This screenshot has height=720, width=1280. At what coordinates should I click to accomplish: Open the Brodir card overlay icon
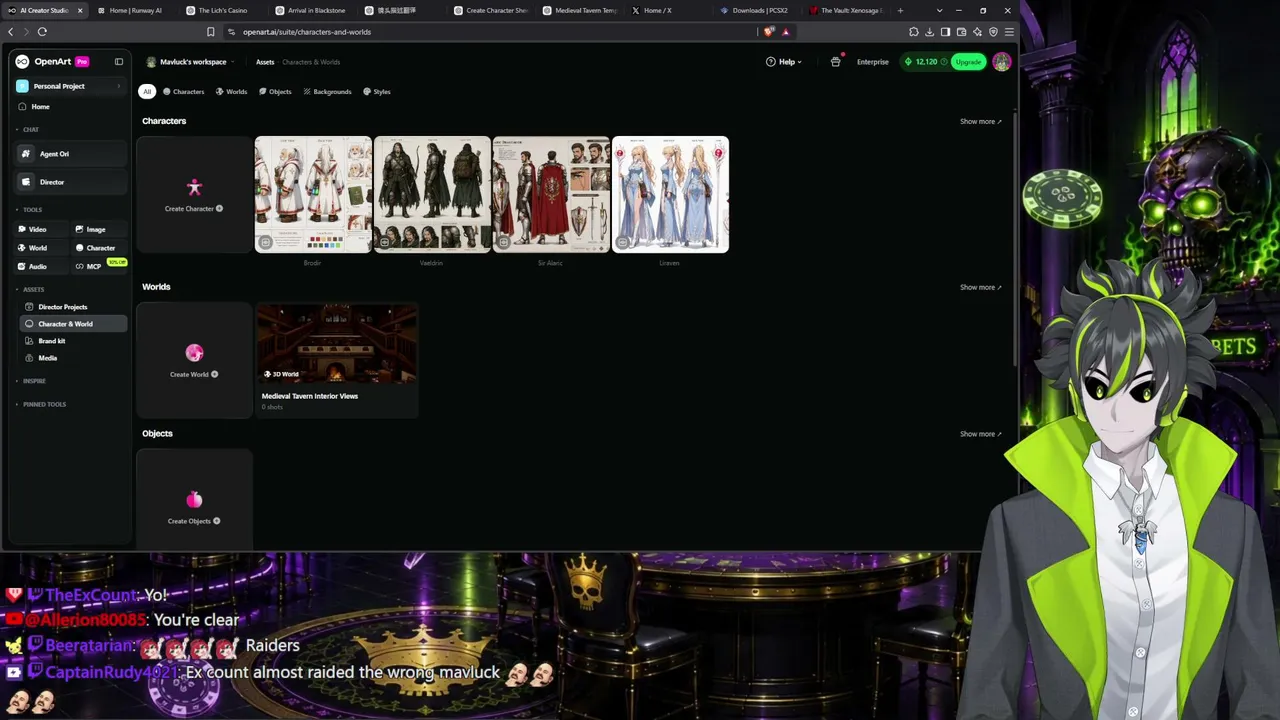(265, 242)
